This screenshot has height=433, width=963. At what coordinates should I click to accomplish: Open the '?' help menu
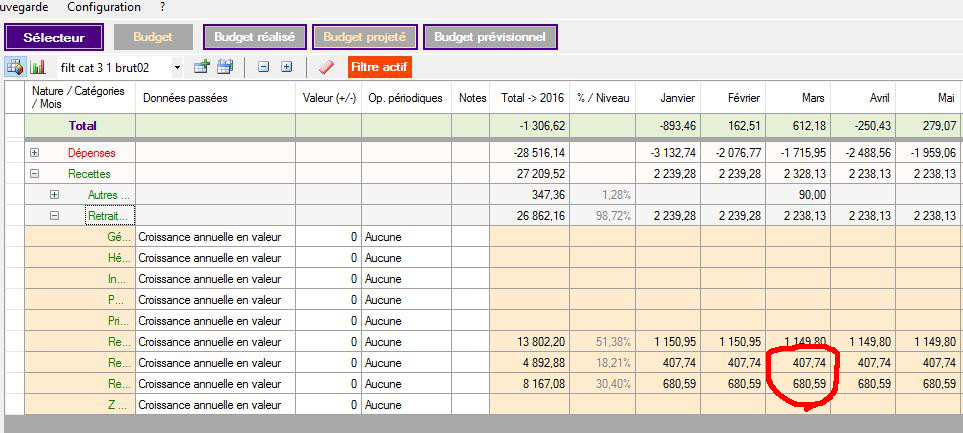tap(162, 7)
